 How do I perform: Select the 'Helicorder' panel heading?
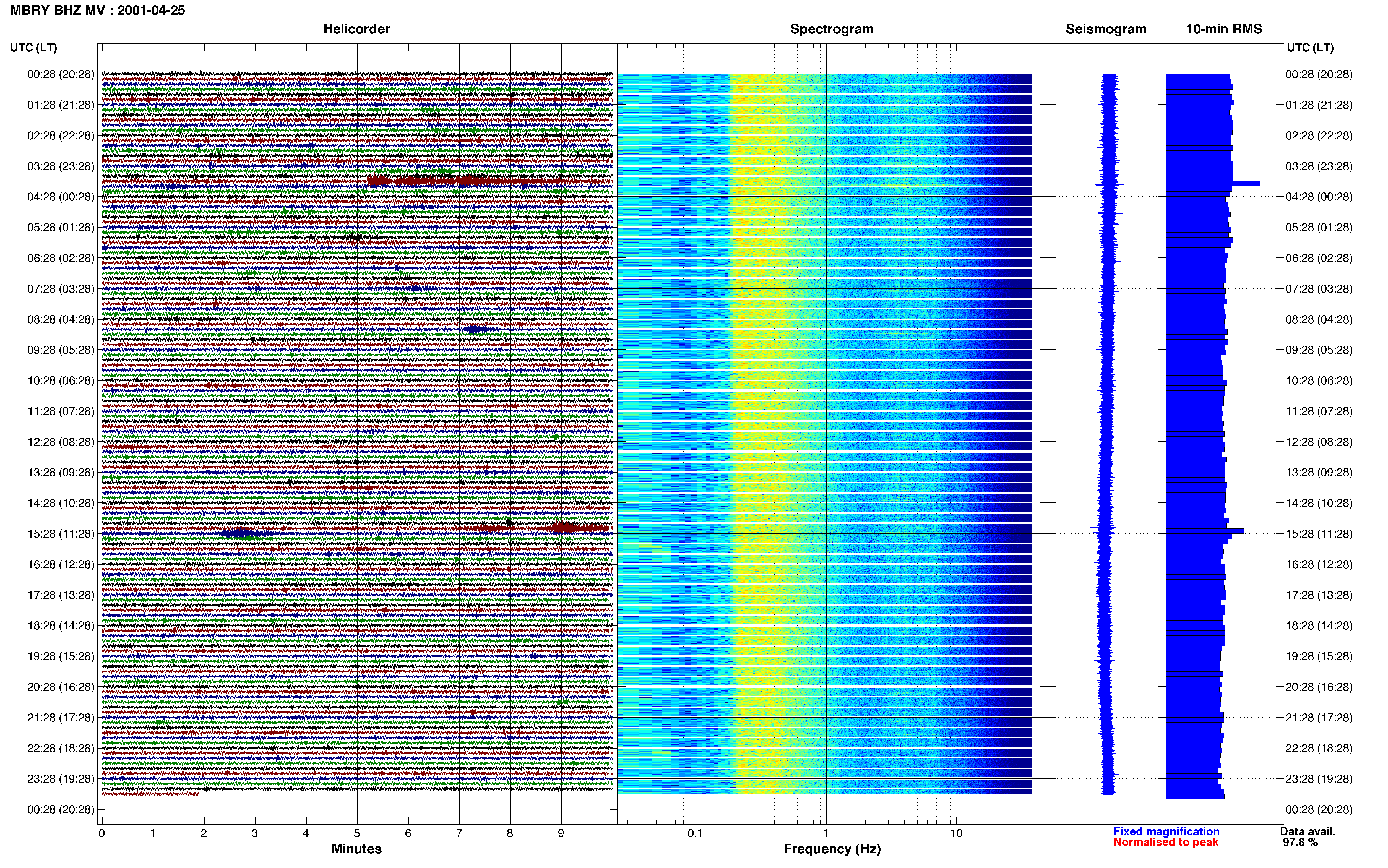click(356, 29)
